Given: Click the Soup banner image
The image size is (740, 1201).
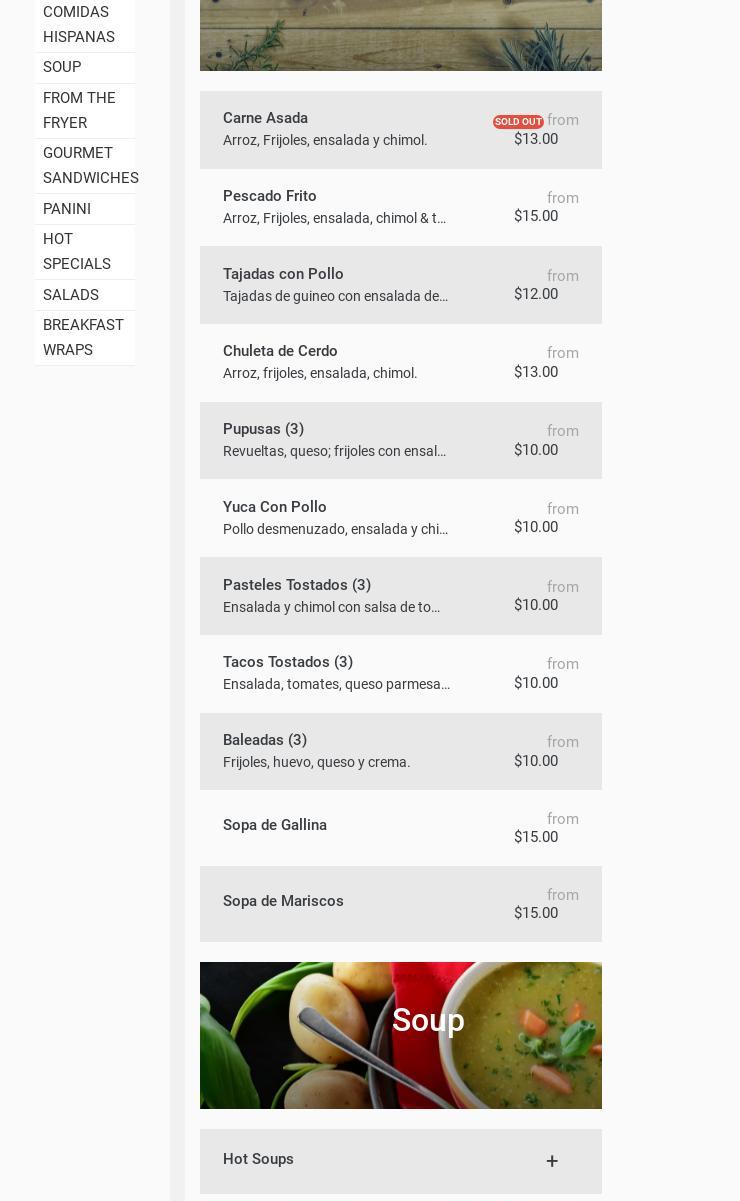Looking at the screenshot, I should click(400, 1035).
